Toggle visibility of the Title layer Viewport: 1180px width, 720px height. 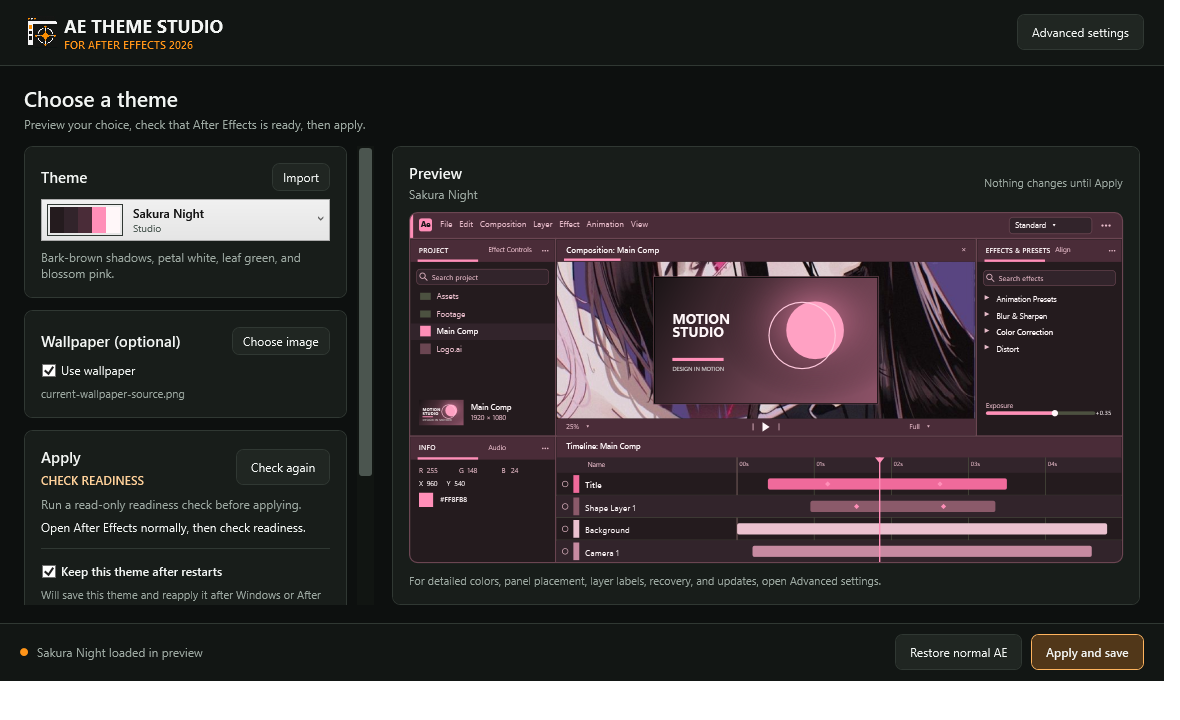(565, 485)
